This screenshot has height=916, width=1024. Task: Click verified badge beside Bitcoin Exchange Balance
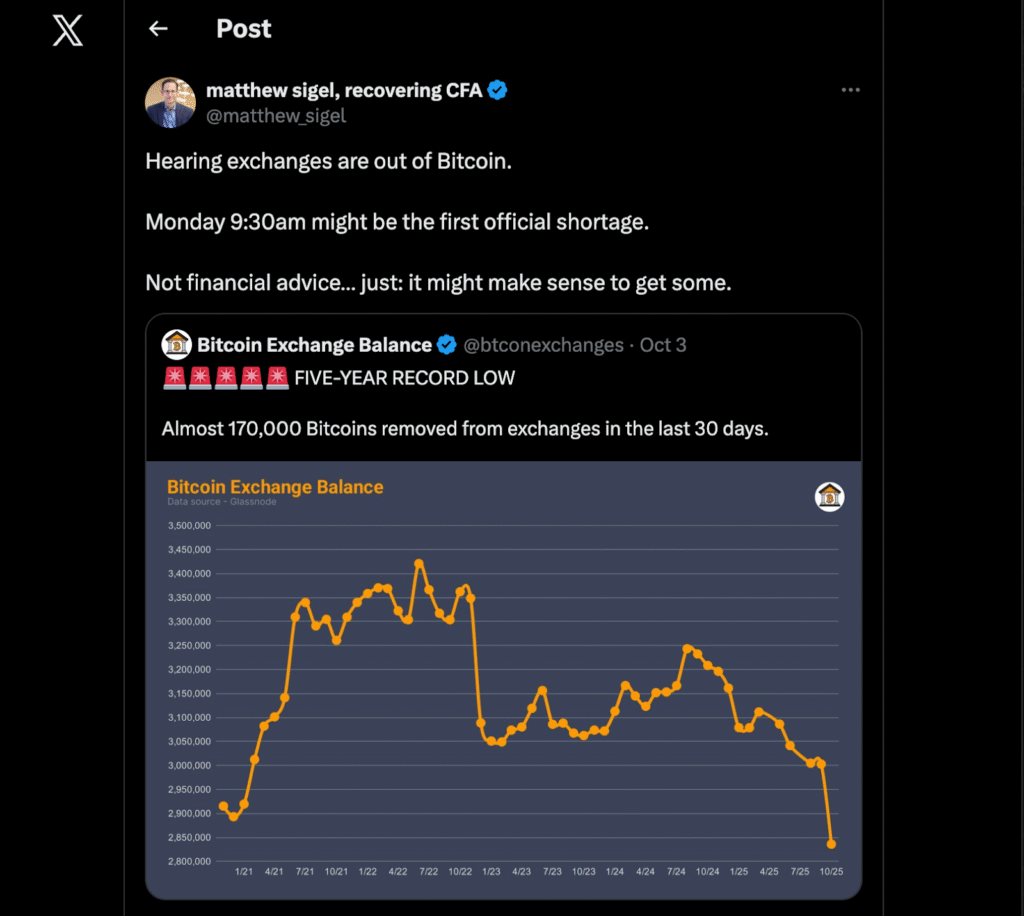pos(447,345)
